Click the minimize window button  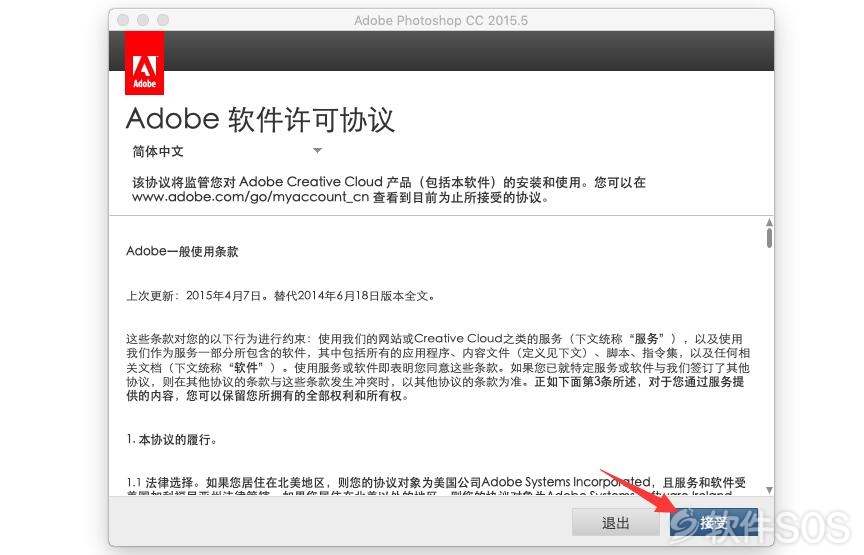point(143,20)
